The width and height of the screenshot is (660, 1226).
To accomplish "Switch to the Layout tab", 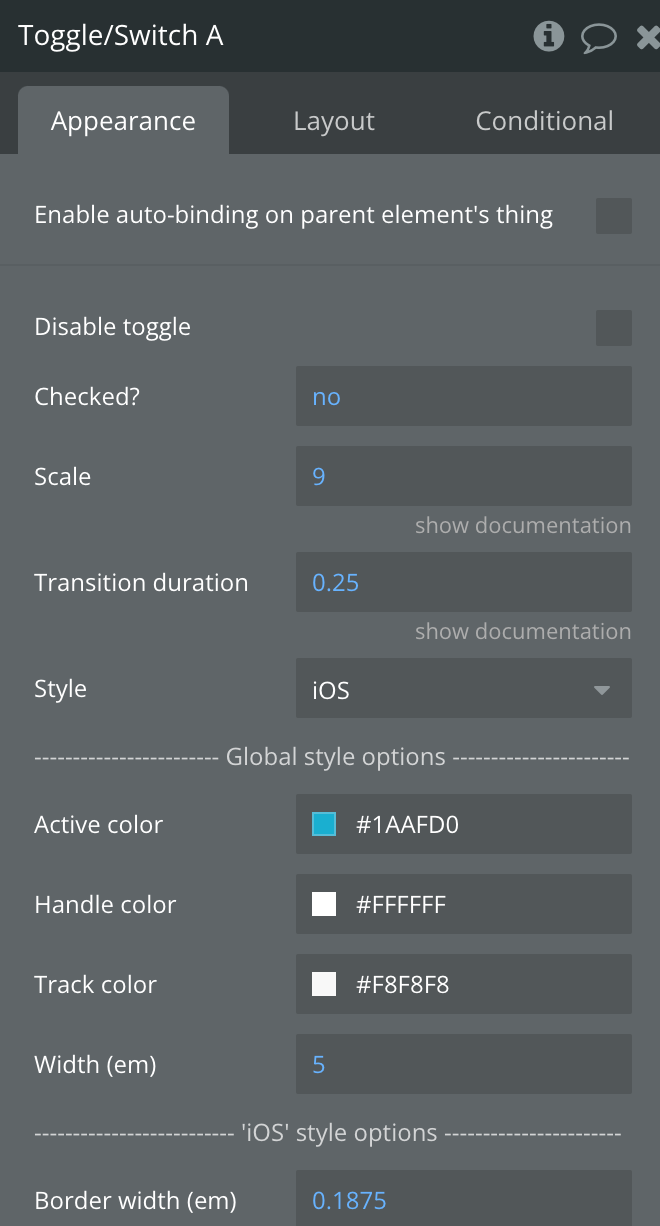I will [x=334, y=121].
